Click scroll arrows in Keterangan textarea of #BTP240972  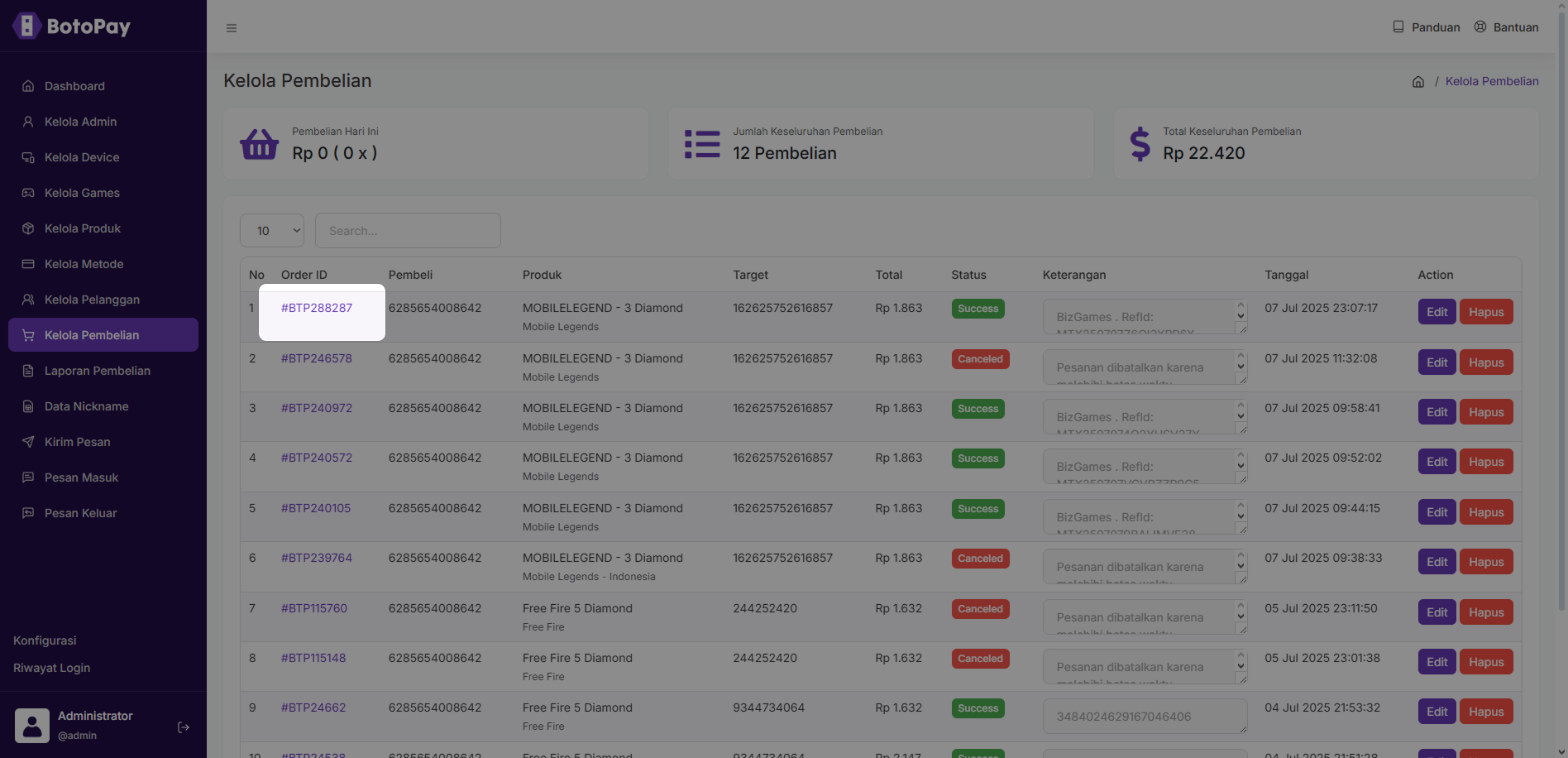[x=1241, y=411]
